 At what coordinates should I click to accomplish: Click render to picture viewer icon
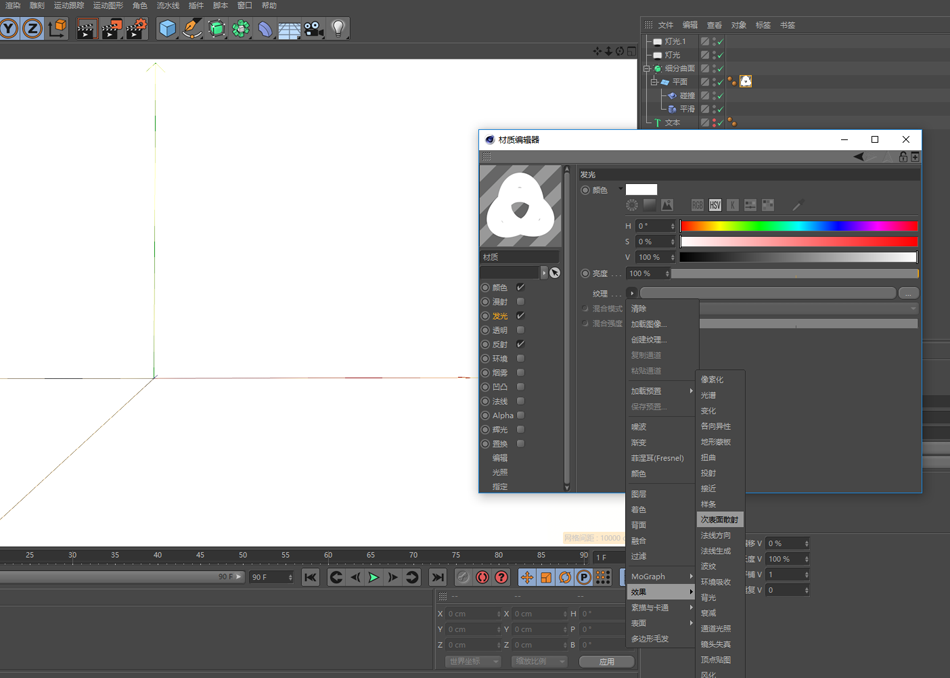[112, 28]
